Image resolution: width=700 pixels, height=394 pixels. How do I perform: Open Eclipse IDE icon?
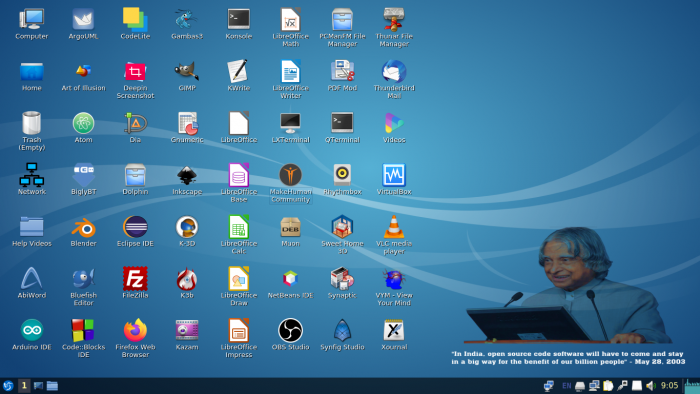click(135, 227)
